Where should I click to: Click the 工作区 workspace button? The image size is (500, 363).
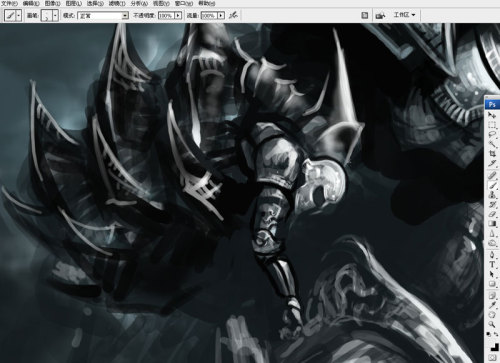pos(404,15)
